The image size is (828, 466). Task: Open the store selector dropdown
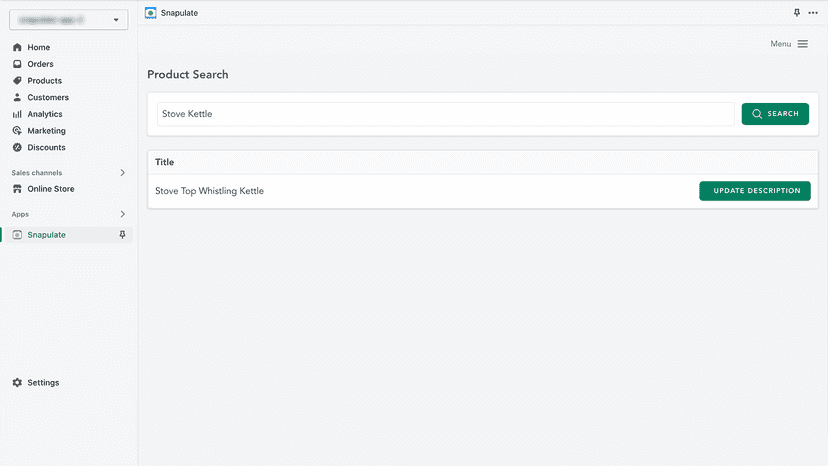69,20
